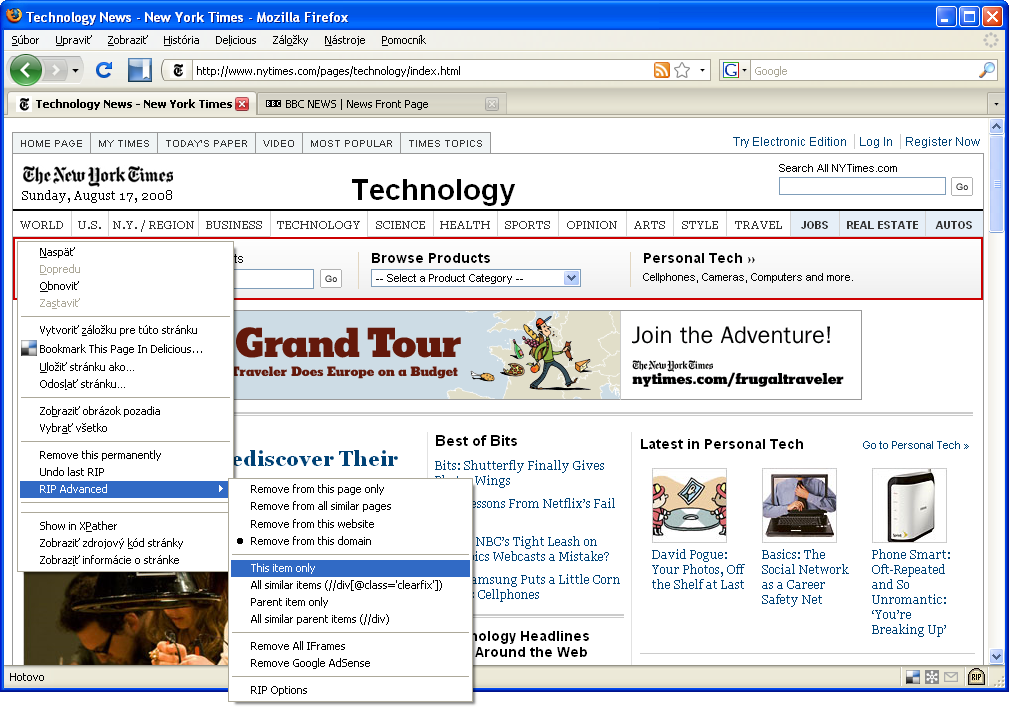
Task: Click the Forward arrow button
Action: tap(56, 70)
